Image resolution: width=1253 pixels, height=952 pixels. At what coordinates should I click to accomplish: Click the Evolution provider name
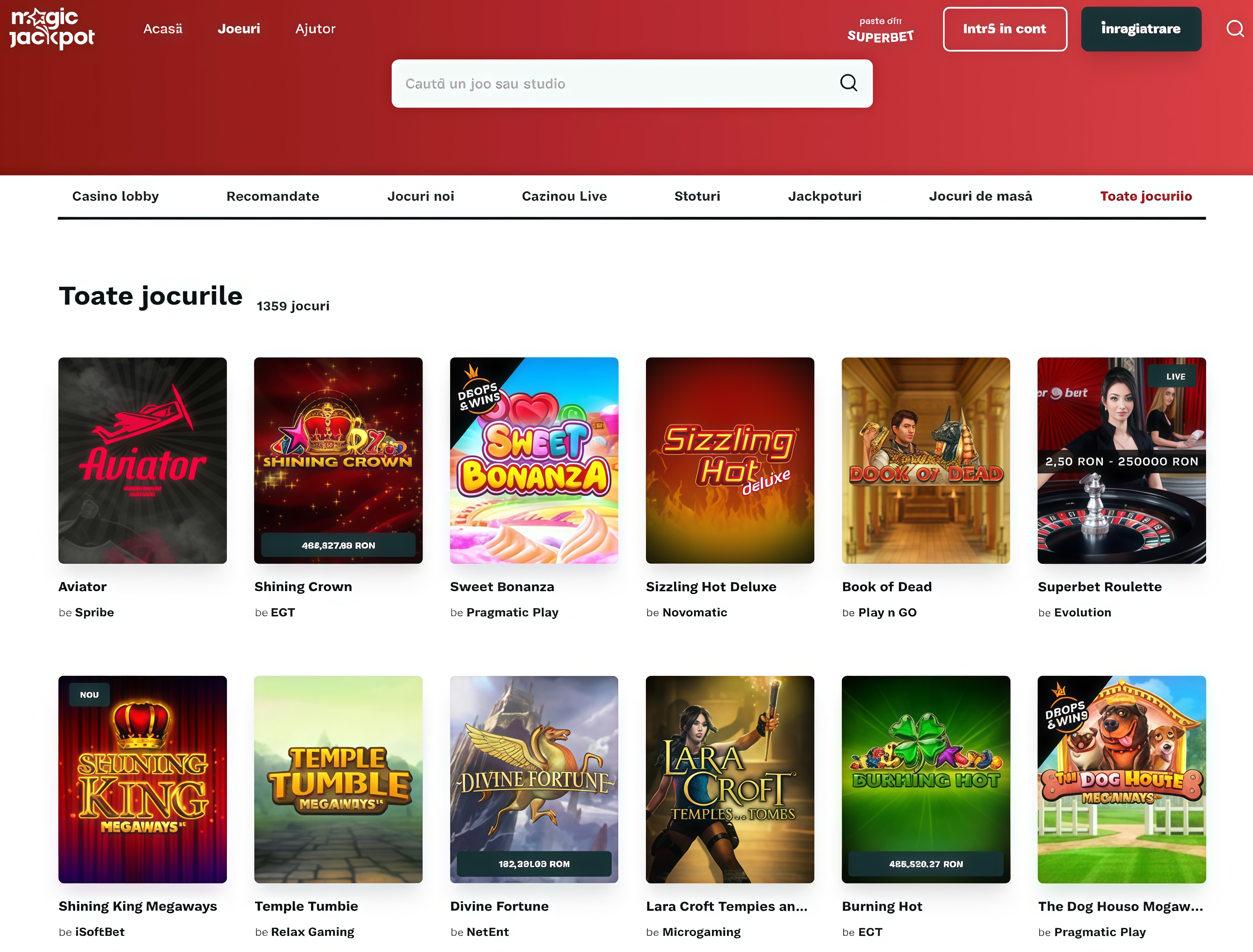pyautogui.click(x=1082, y=613)
